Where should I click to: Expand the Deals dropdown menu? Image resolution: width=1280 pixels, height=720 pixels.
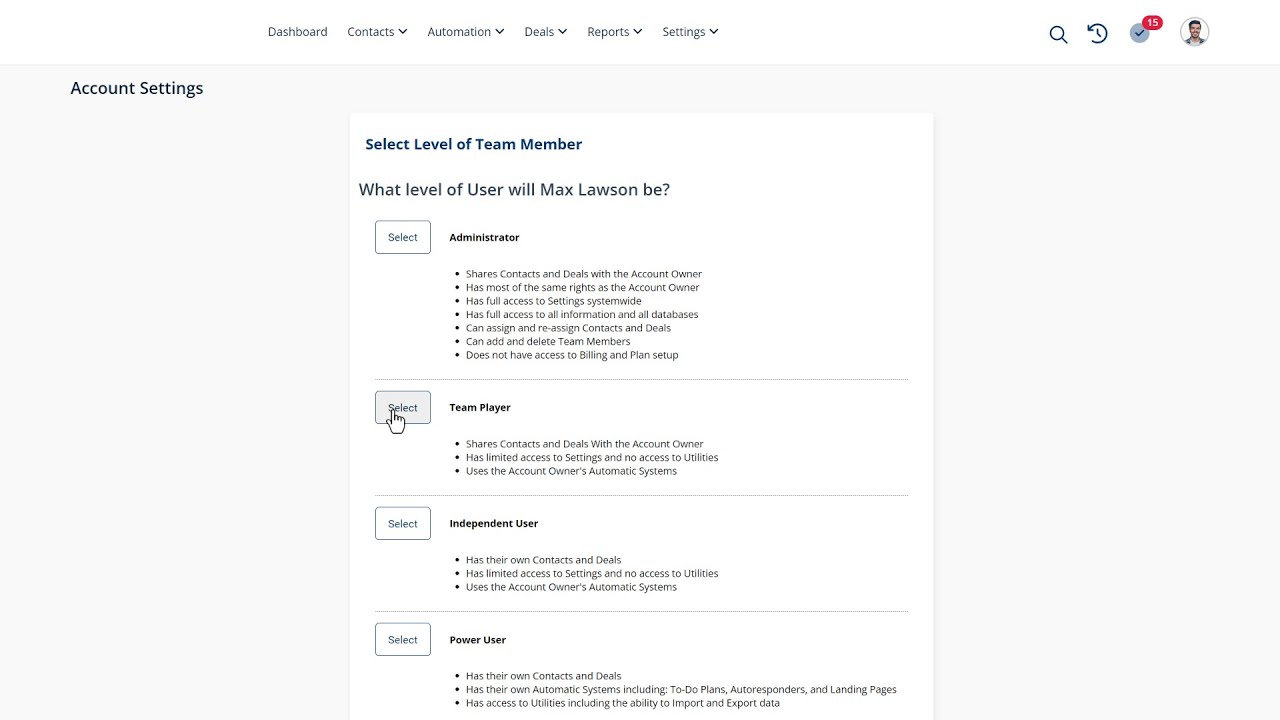point(545,32)
